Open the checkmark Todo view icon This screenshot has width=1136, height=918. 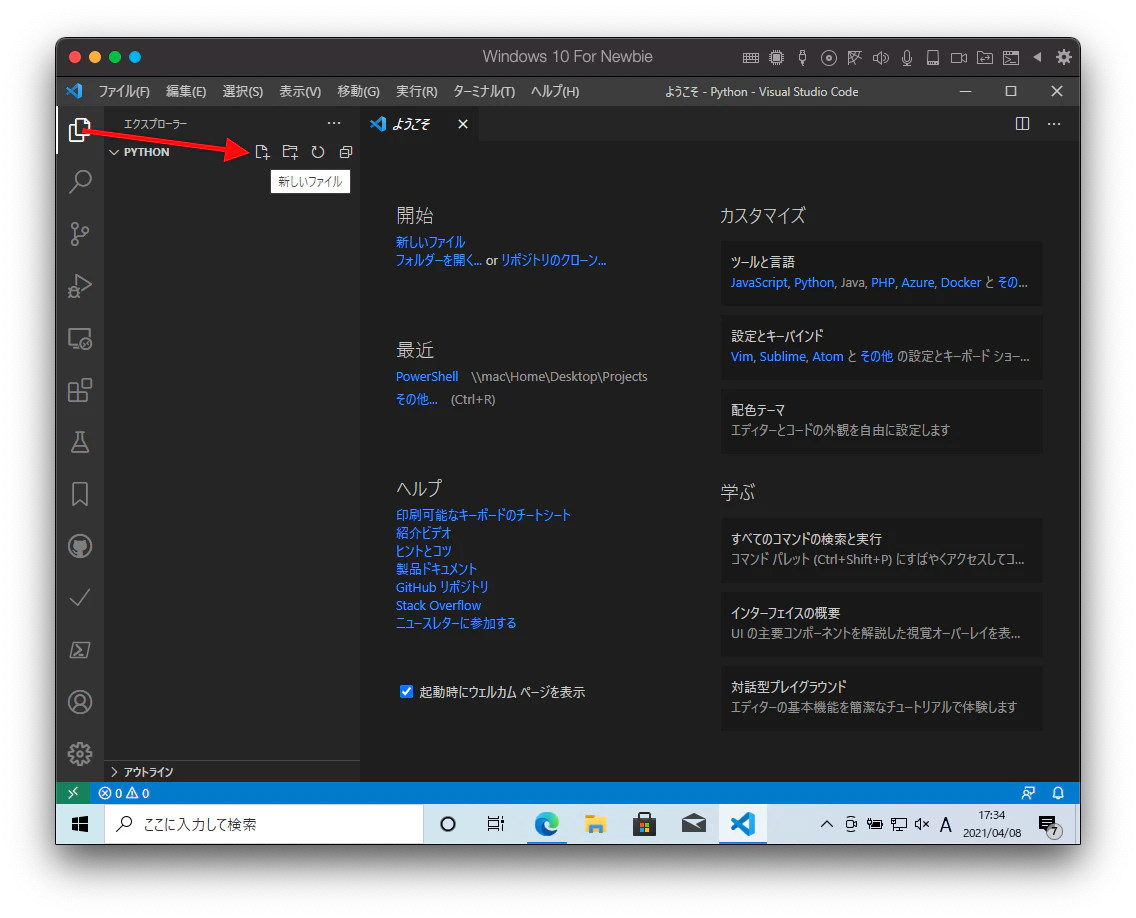[x=80, y=598]
